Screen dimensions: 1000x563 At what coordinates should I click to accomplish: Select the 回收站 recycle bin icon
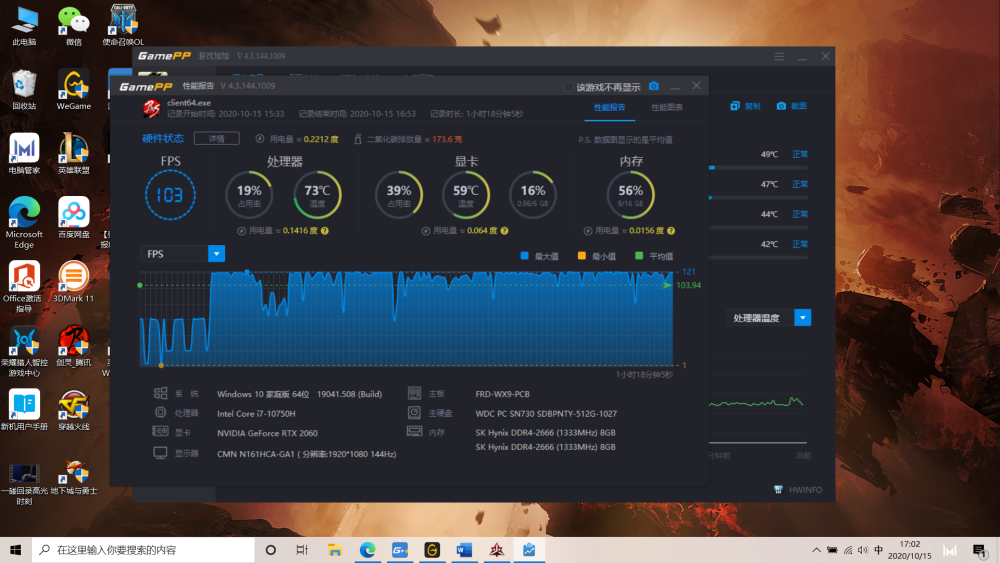tap(24, 90)
